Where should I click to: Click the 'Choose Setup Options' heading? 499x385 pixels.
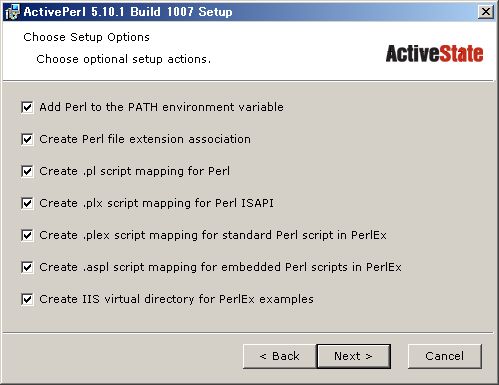pos(86,37)
